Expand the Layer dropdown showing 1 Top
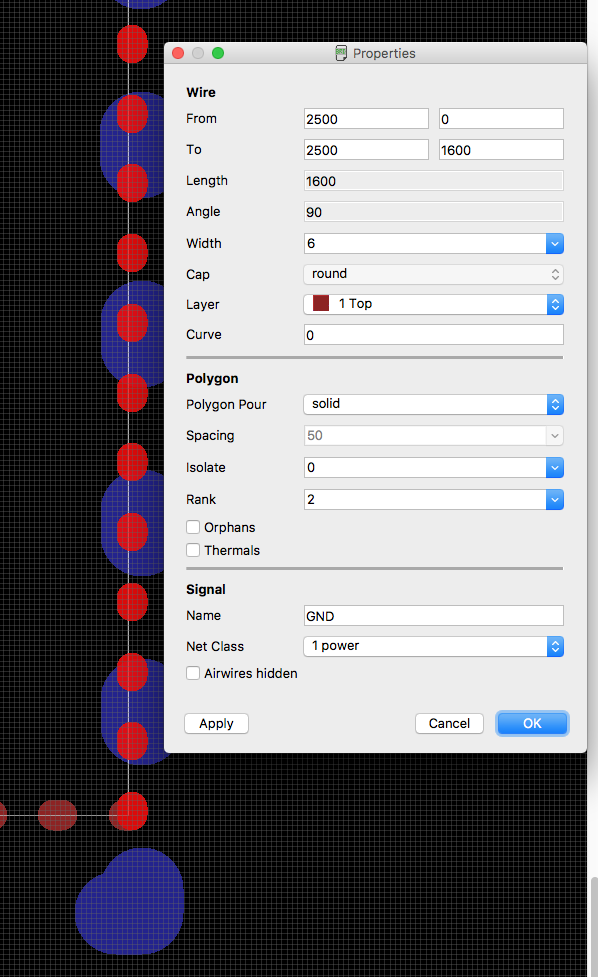This screenshot has height=977, width=598. pyautogui.click(x=434, y=304)
